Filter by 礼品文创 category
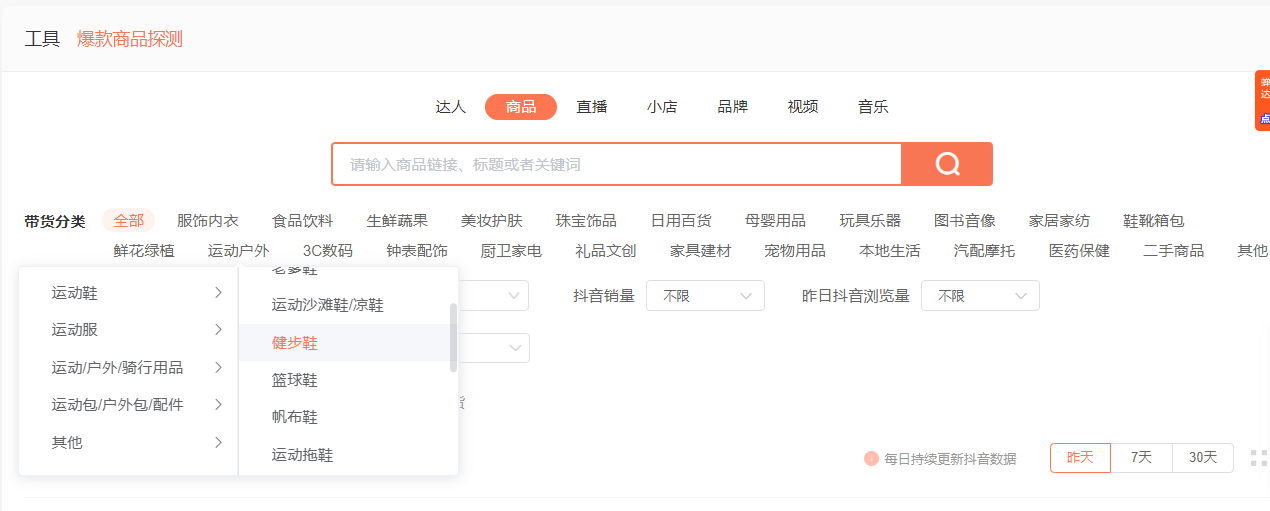This screenshot has height=511, width=1270. [x=606, y=251]
